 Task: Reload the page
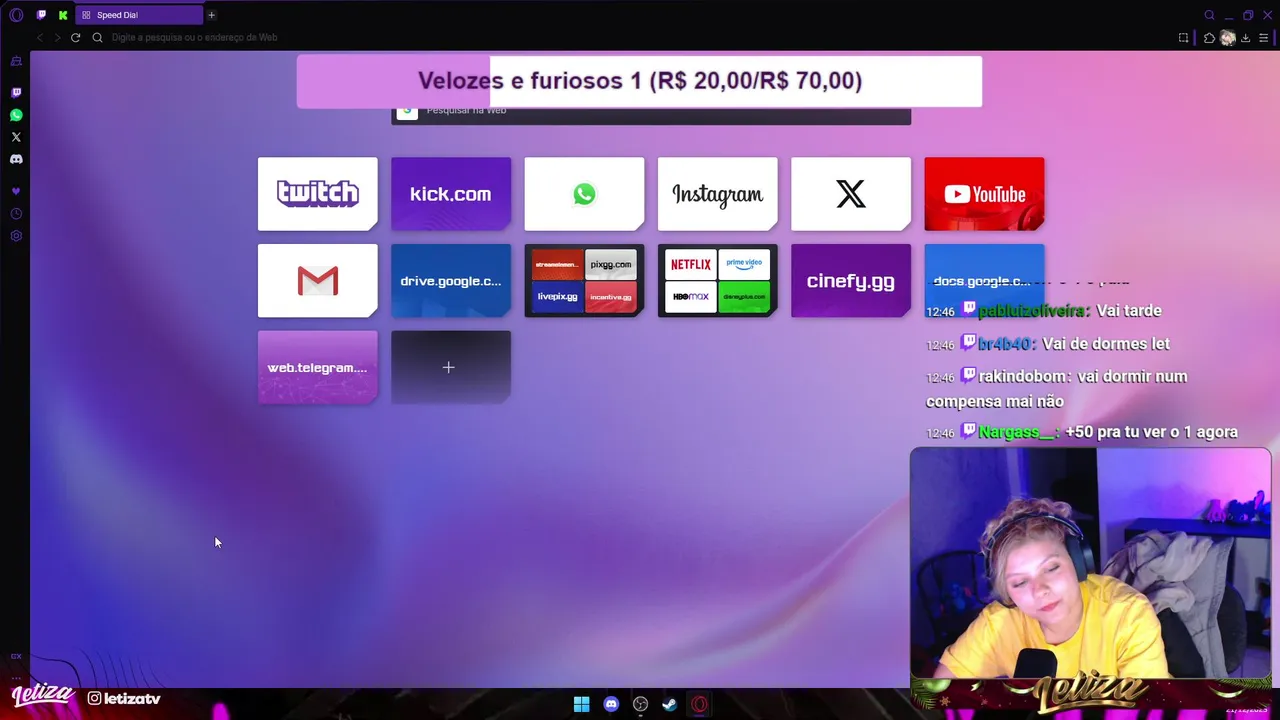click(75, 37)
